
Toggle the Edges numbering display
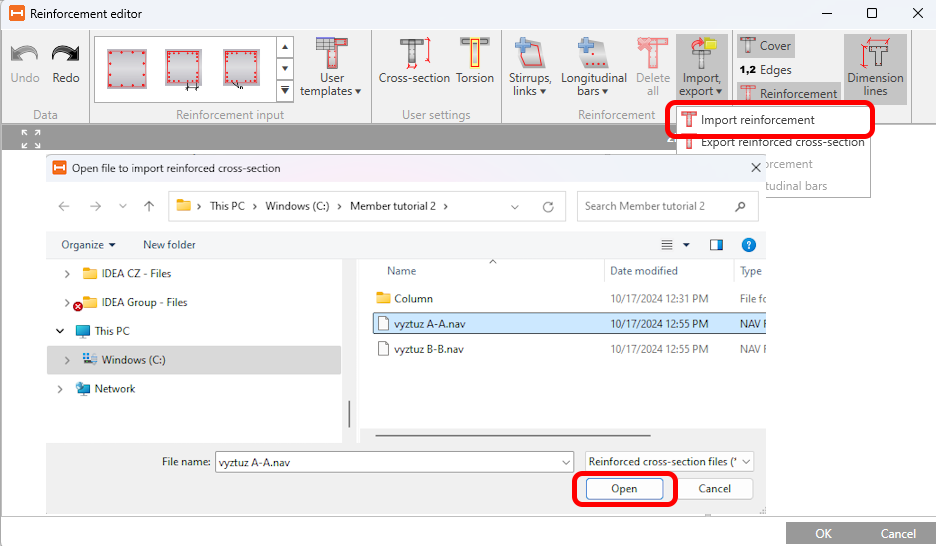(x=765, y=70)
